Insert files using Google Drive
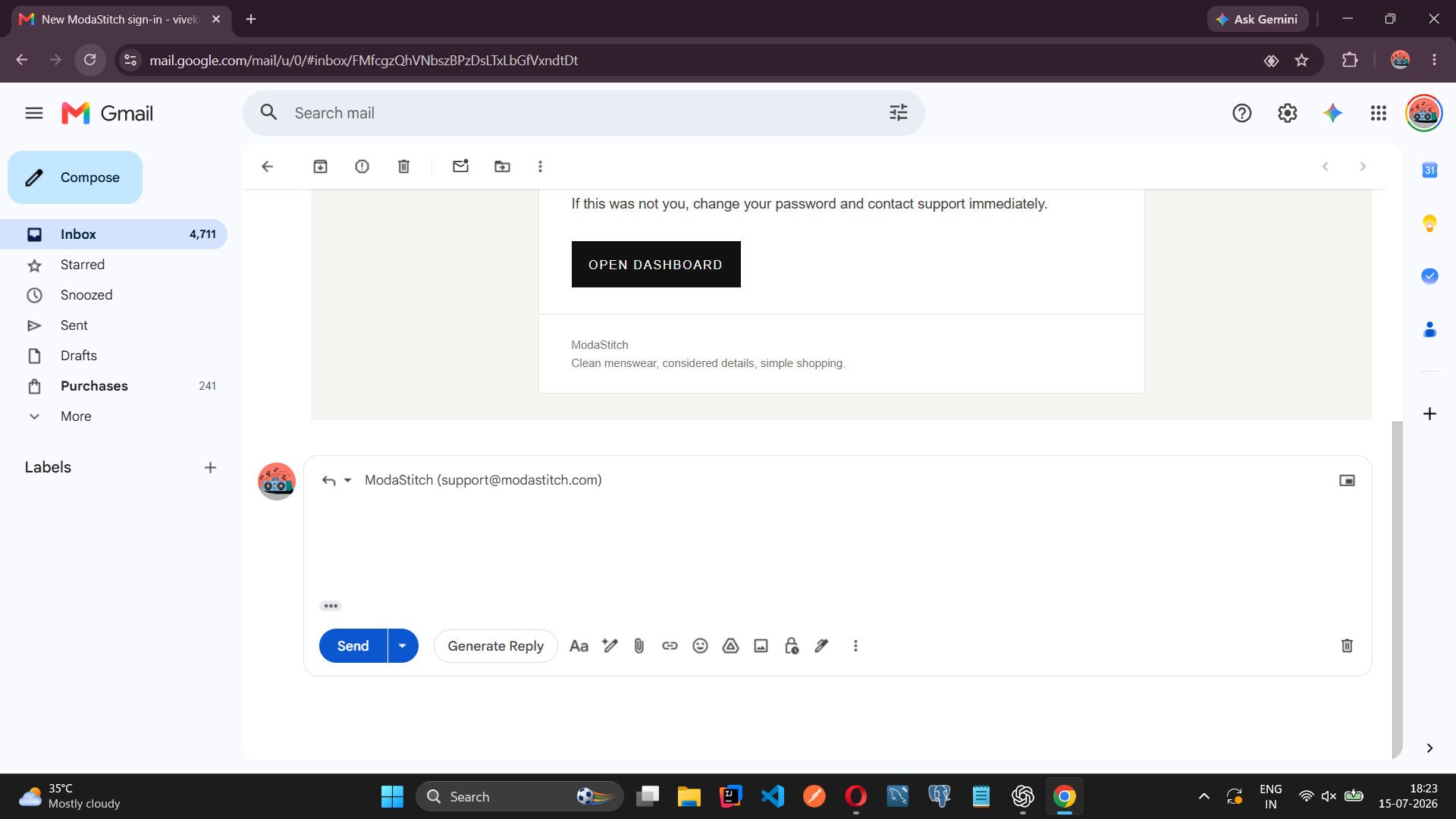The image size is (1456, 819). pyautogui.click(x=730, y=646)
